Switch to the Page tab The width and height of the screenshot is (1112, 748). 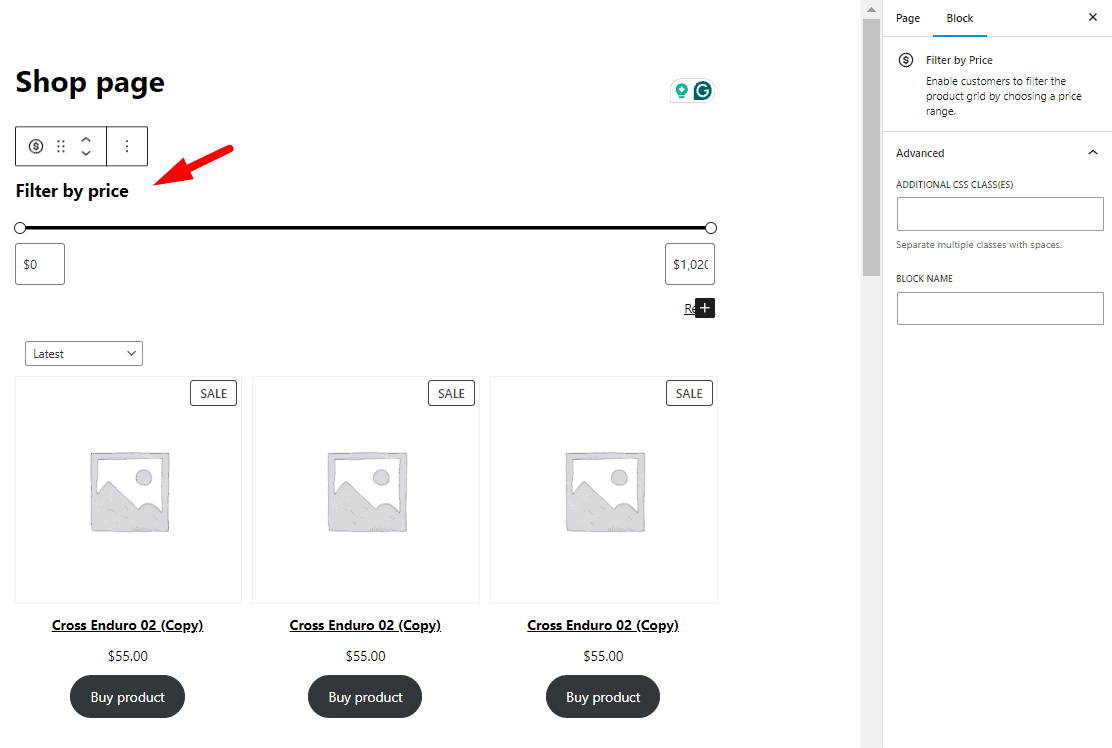click(907, 18)
